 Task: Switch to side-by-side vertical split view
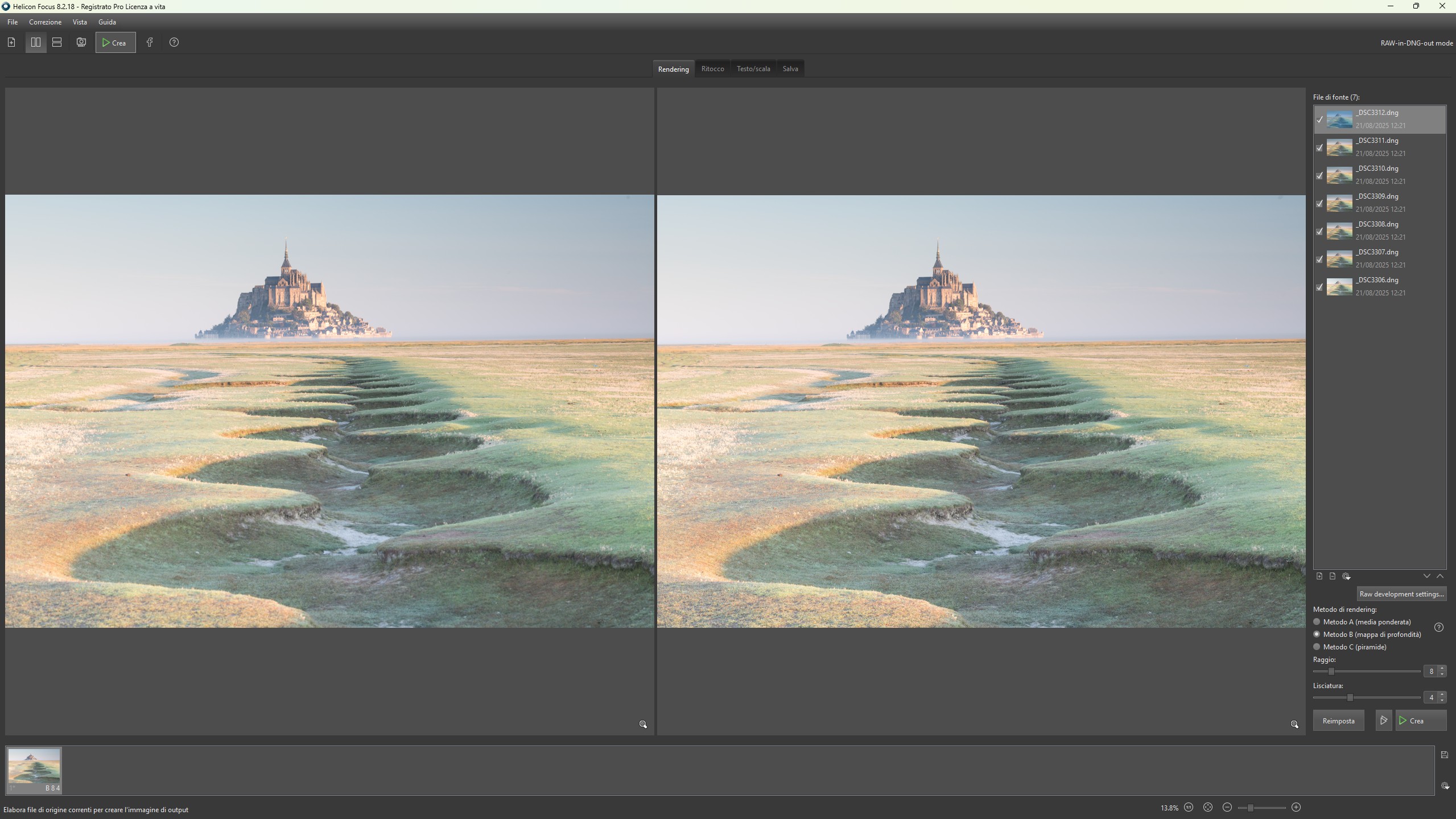(x=36, y=43)
